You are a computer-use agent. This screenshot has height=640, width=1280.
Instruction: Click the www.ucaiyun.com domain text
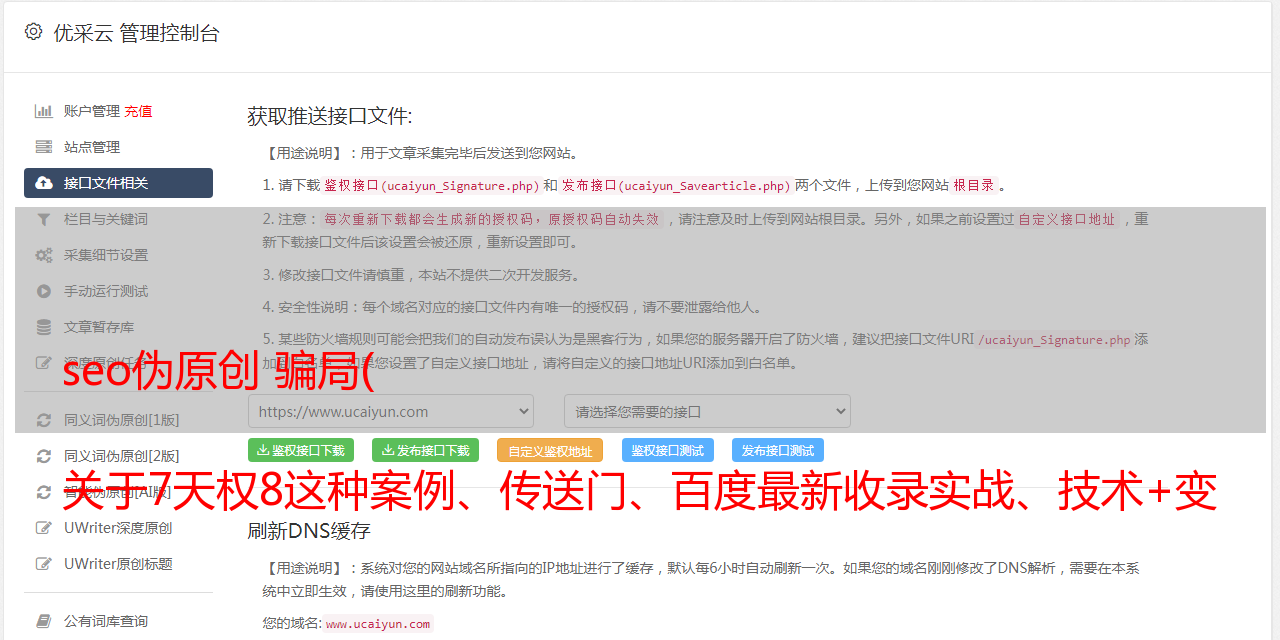point(378,623)
